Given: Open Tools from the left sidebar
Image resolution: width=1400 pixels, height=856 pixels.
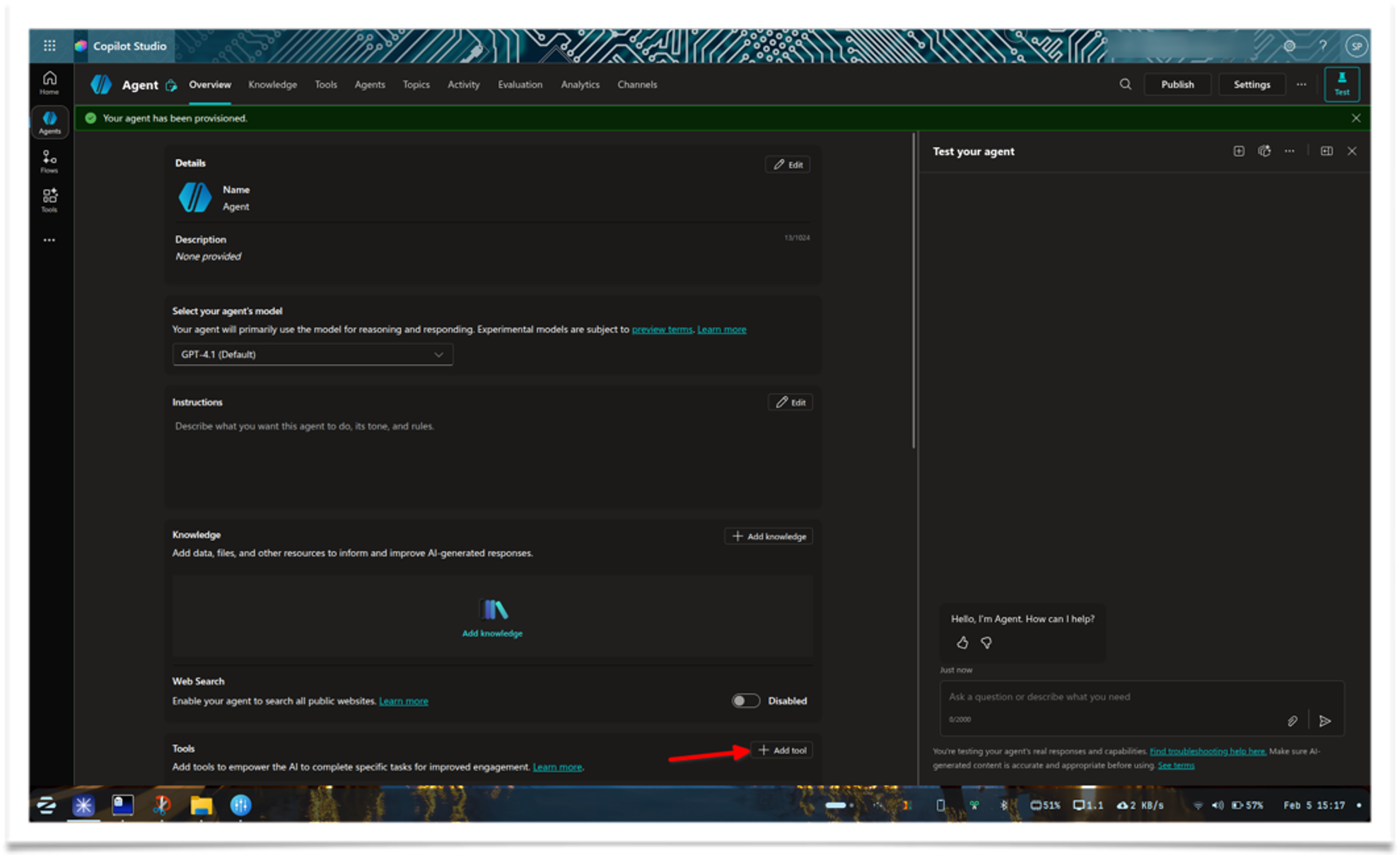Looking at the screenshot, I should pos(49,199).
